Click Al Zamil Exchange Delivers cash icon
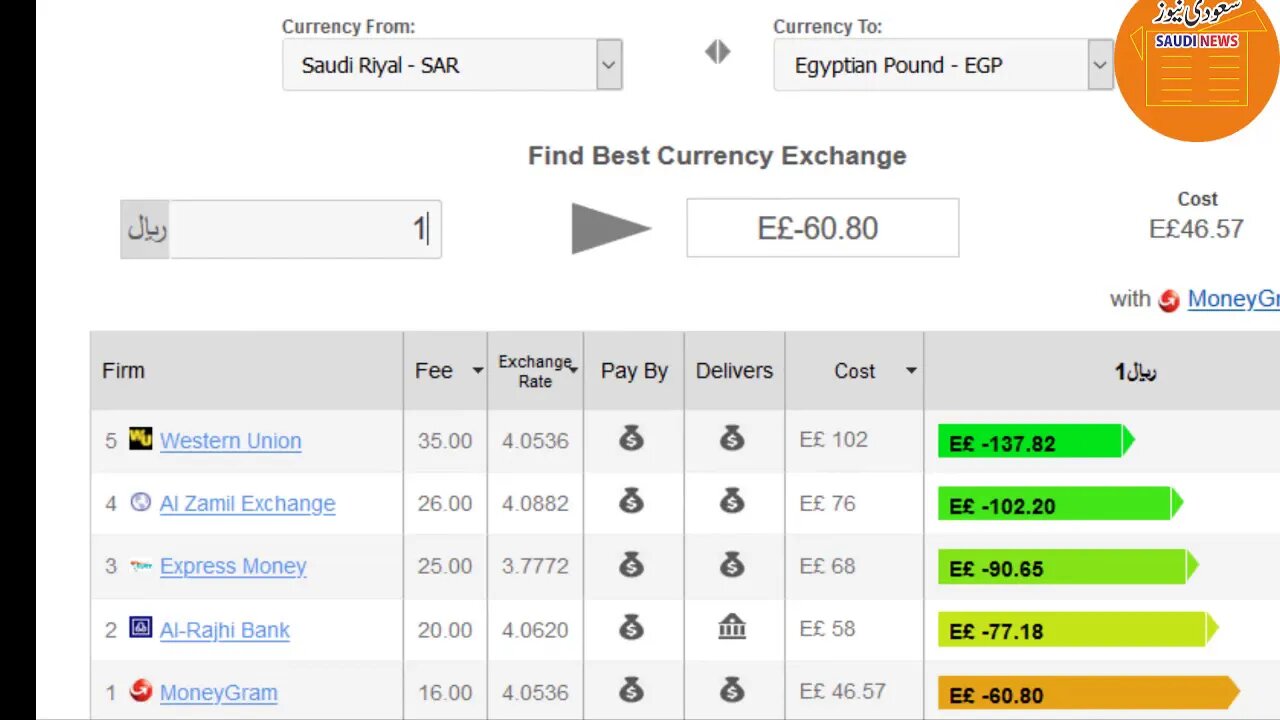The width and height of the screenshot is (1280, 720). pos(732,500)
